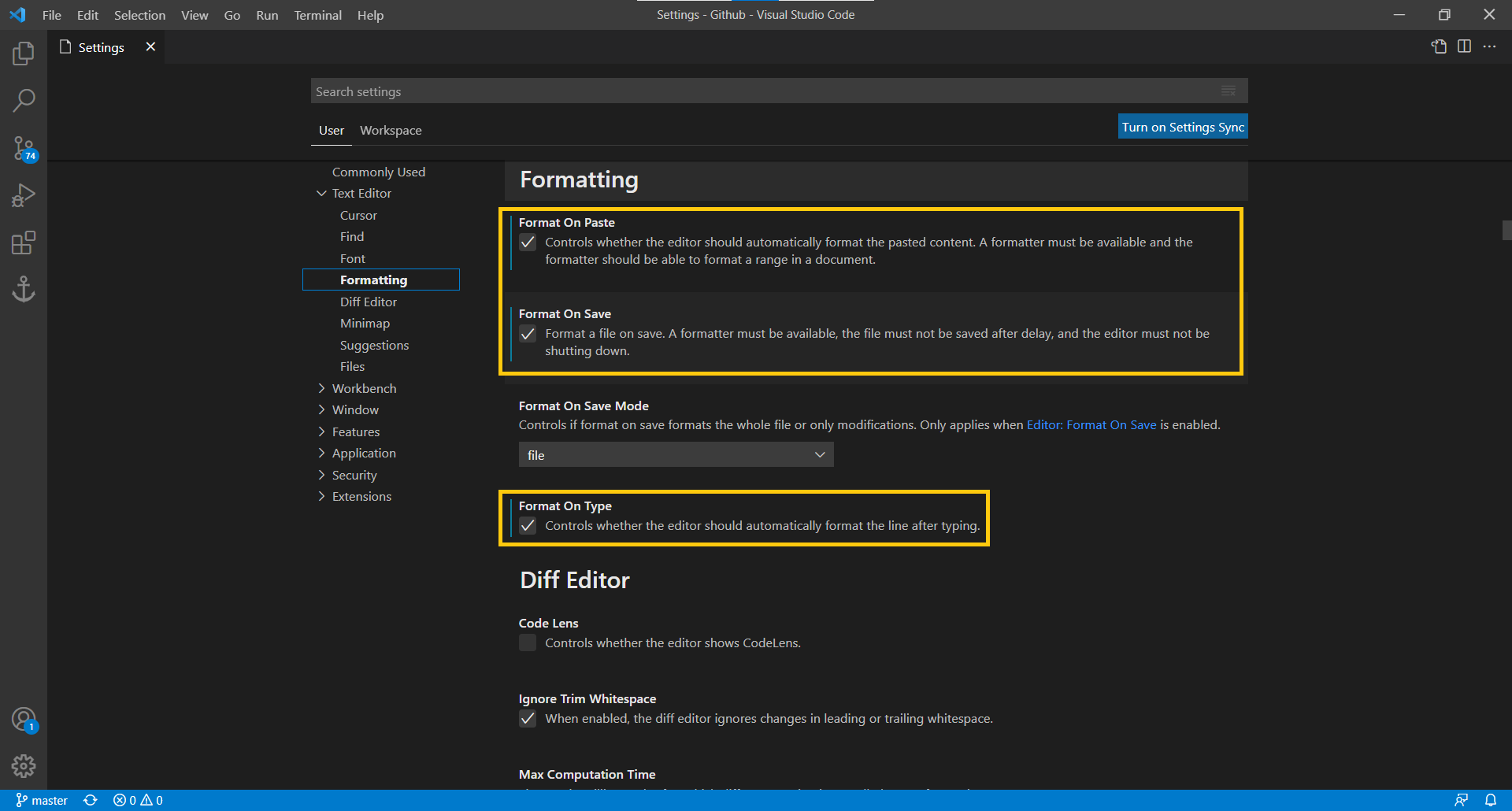Click the VS Code logo icon
1512x811 pixels.
click(17, 15)
